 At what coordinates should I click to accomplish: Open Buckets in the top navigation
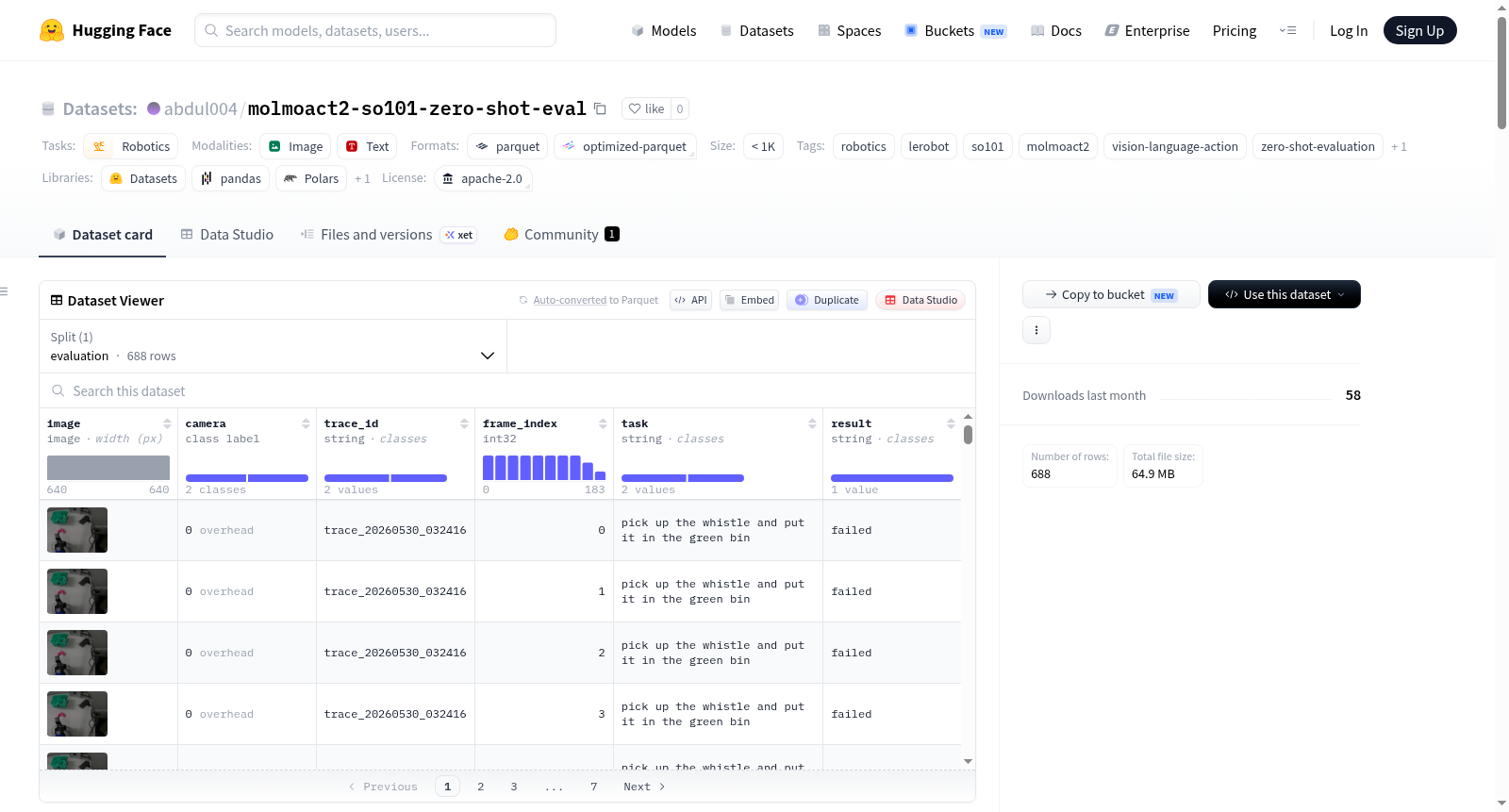click(955, 30)
